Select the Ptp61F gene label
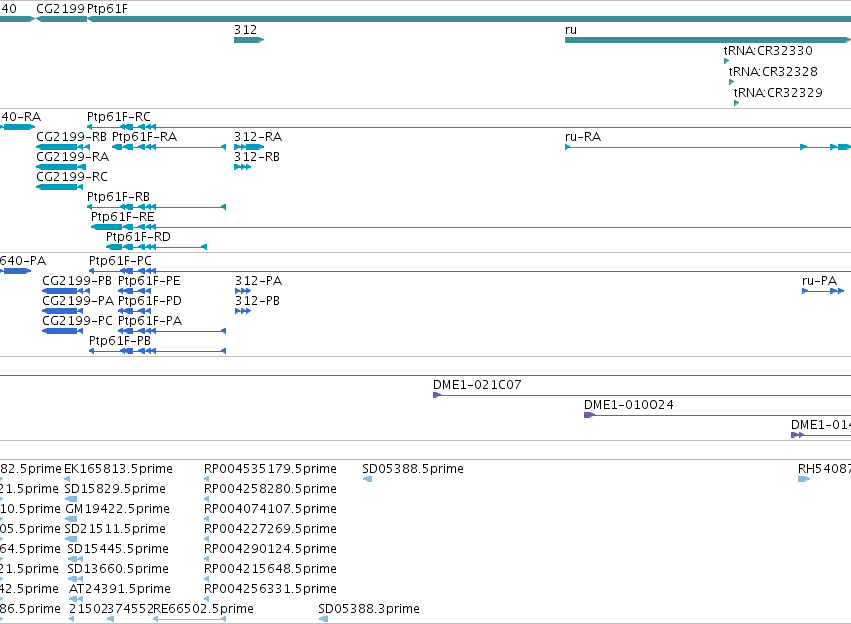851x624 pixels. [107, 9]
